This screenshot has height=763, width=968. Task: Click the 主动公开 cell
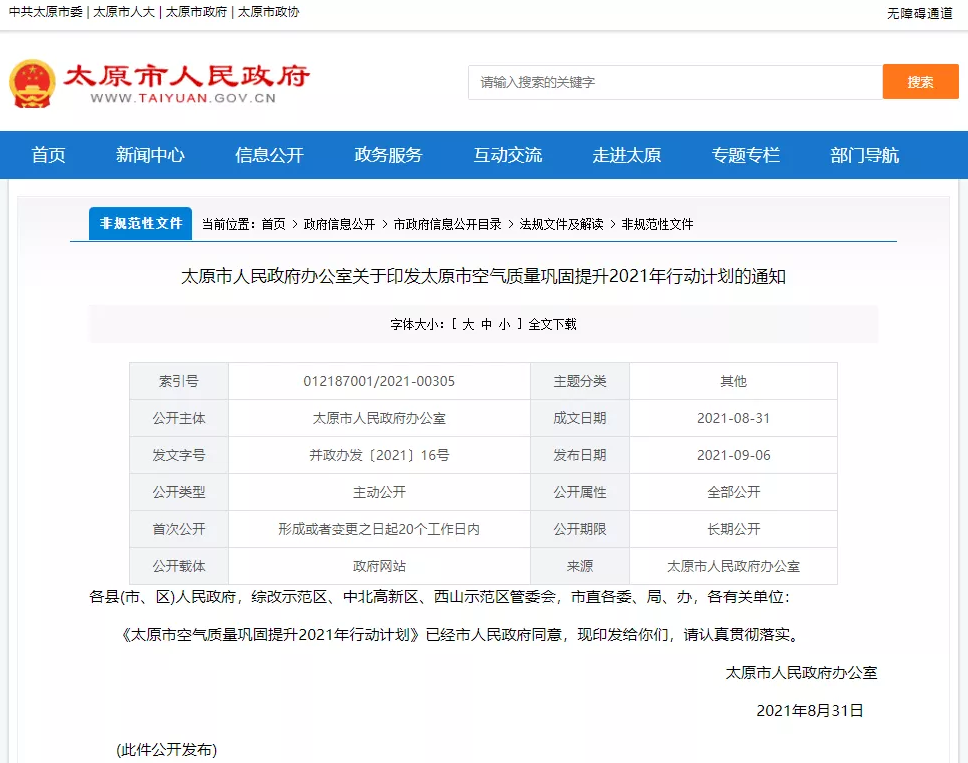click(379, 493)
